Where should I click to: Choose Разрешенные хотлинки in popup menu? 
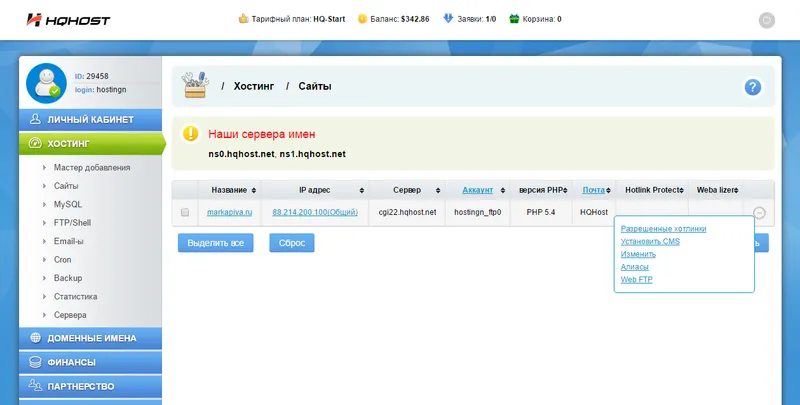pyautogui.click(x=663, y=229)
